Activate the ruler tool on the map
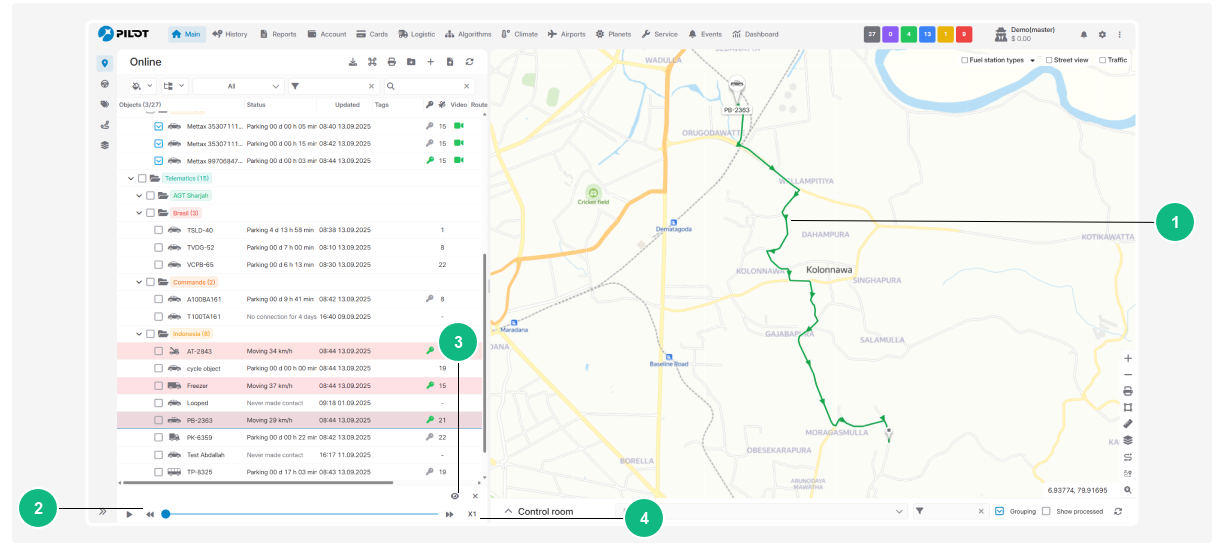This screenshot has width=1217, height=550. tap(1128, 423)
